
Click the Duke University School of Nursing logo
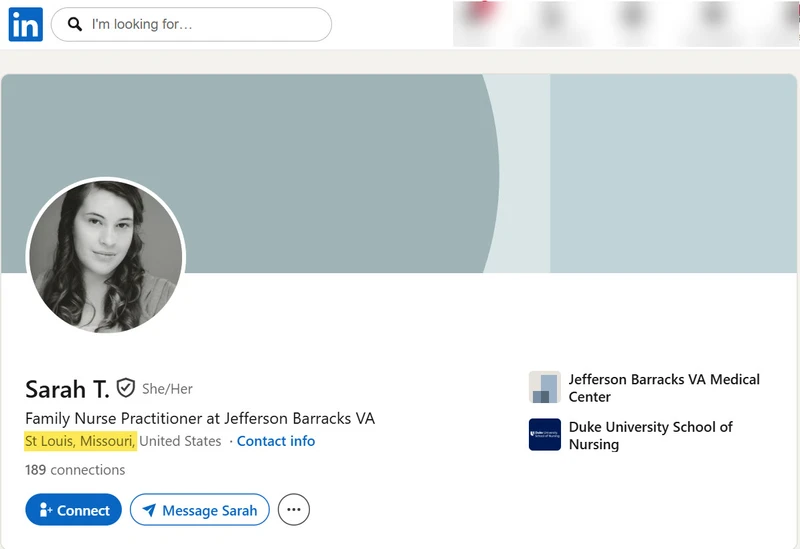545,435
